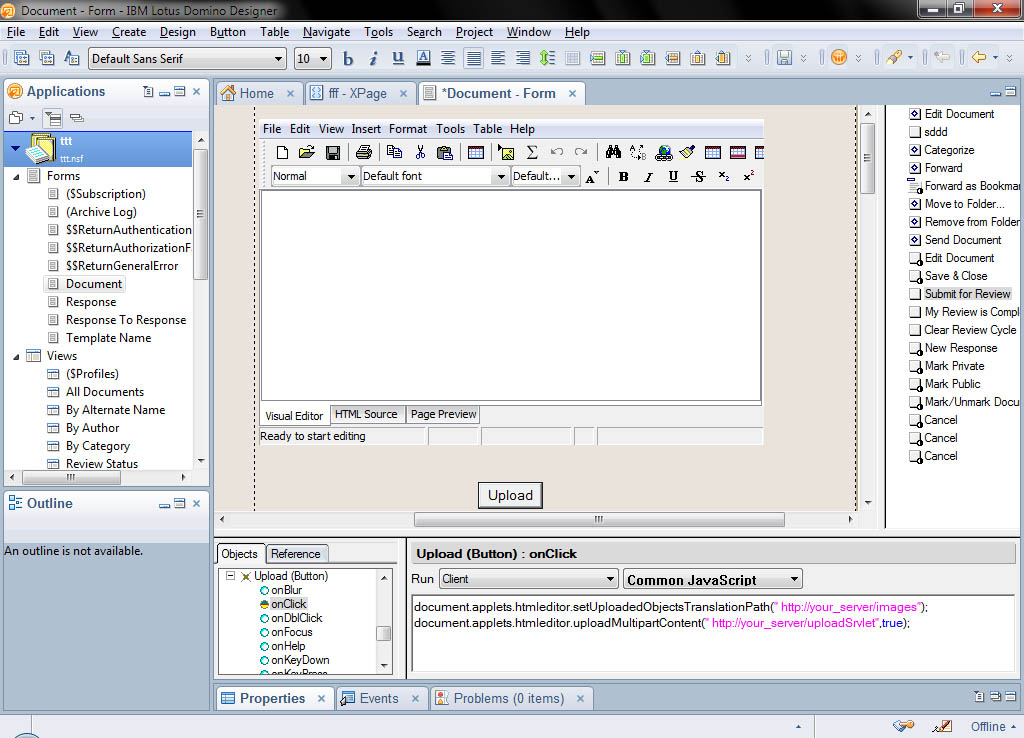The width and height of the screenshot is (1024, 738).
Task: Click in the onClick JavaScript code editor
Action: [x=712, y=633]
